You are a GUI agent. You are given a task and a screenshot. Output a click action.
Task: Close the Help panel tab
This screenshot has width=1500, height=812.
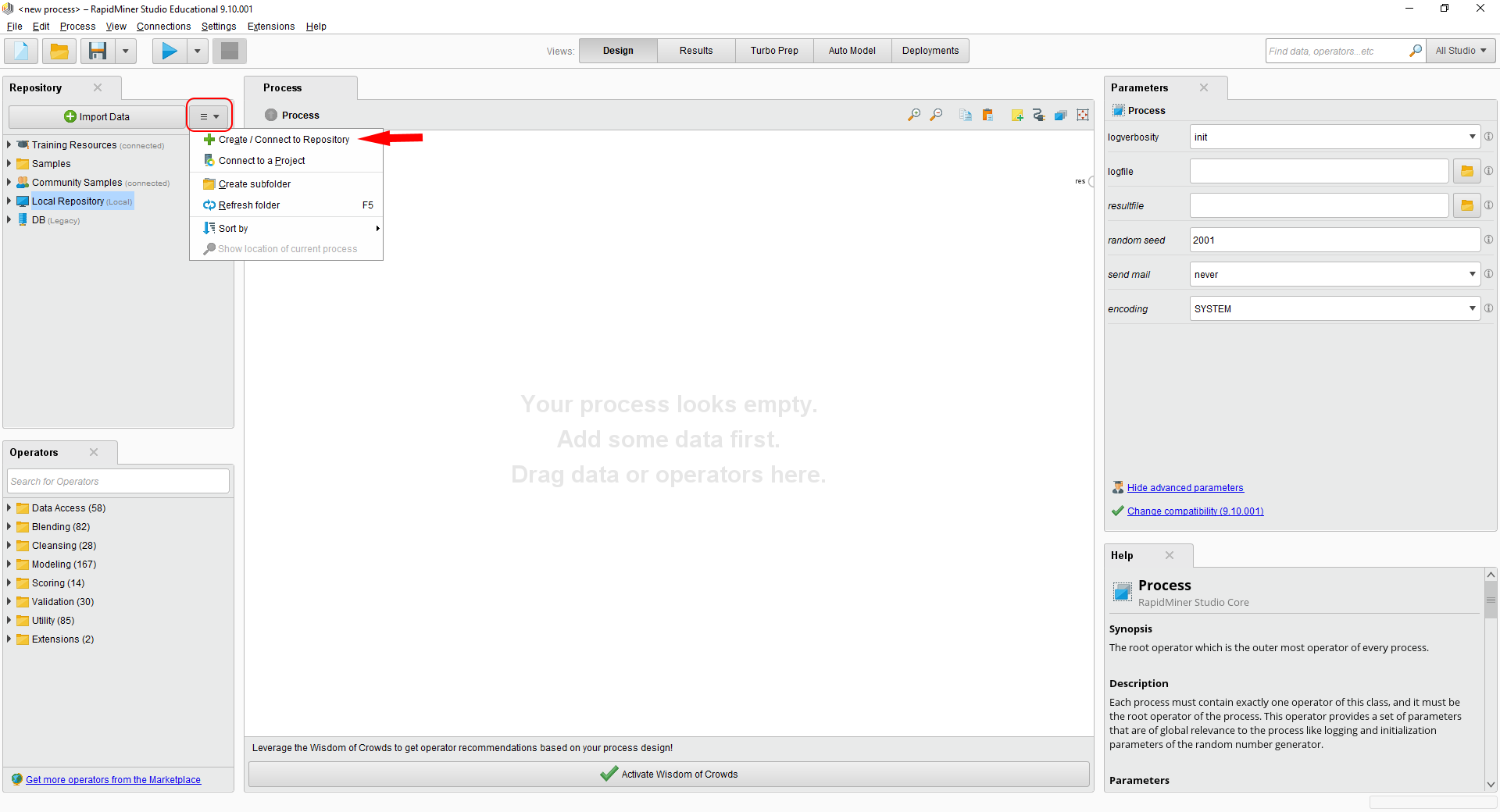coord(1170,555)
